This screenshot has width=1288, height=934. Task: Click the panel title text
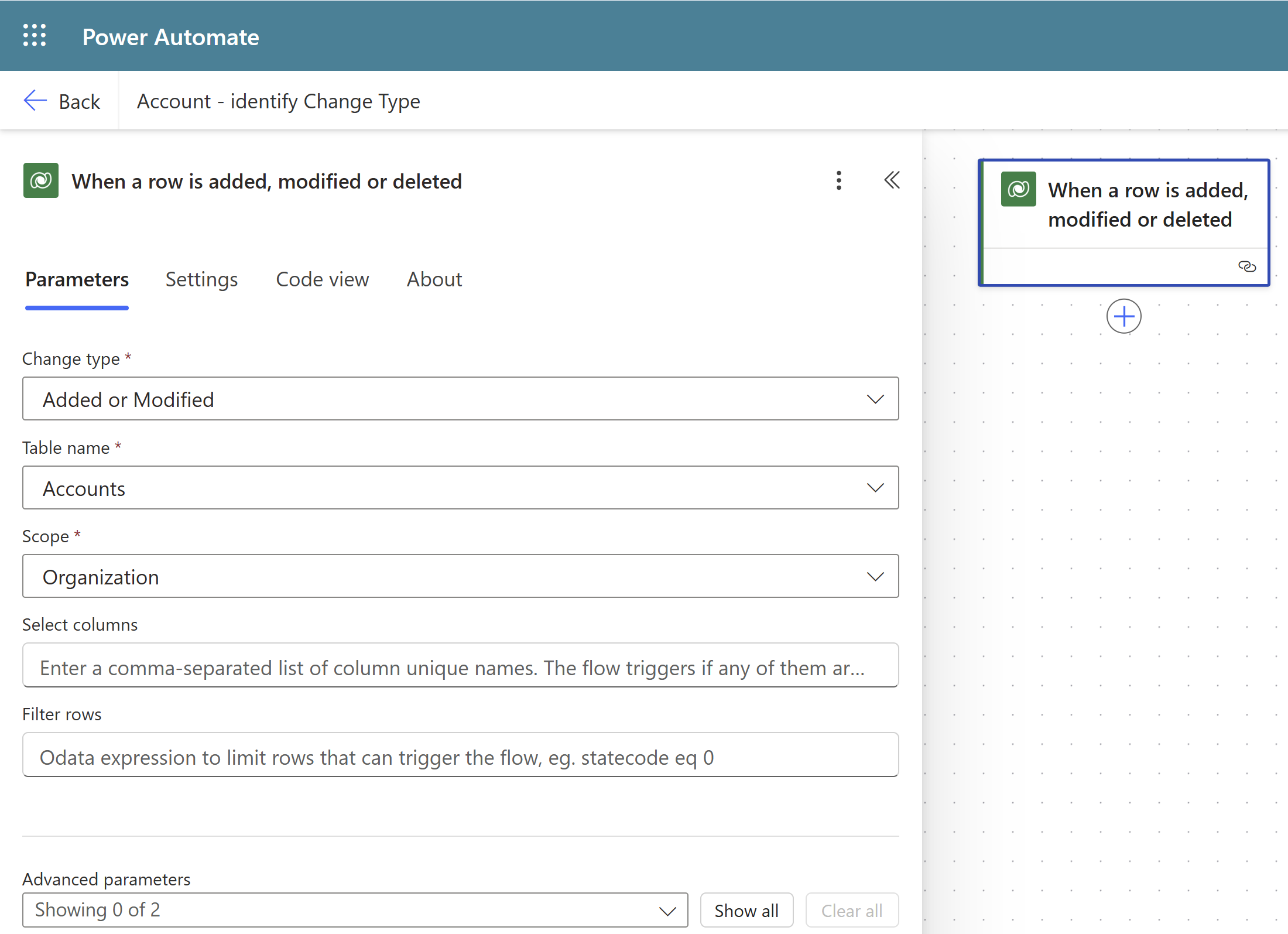tap(267, 181)
